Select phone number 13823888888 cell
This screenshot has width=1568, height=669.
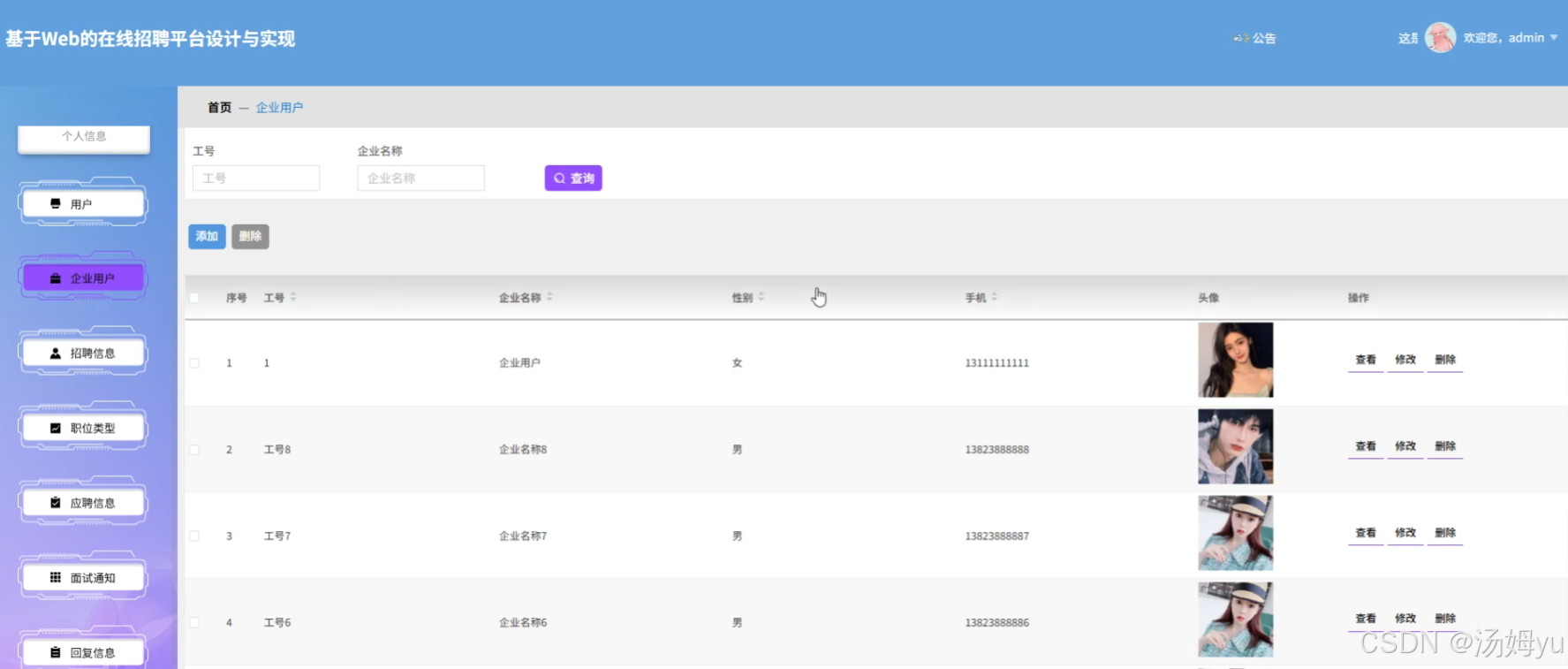(x=997, y=450)
